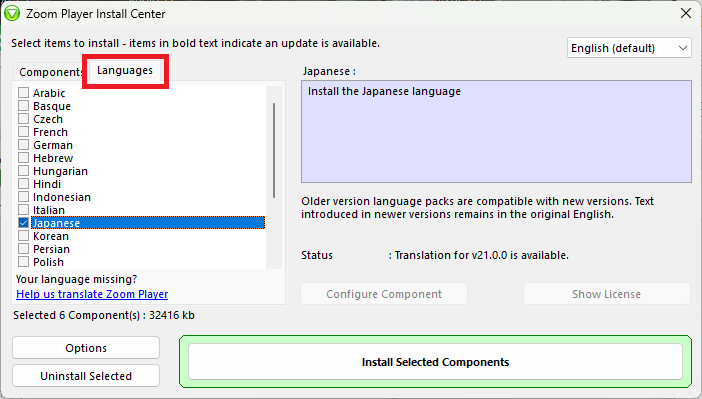This screenshot has height=399, width=702.
Task: Tick the Persian language checkbox
Action: (x=23, y=249)
